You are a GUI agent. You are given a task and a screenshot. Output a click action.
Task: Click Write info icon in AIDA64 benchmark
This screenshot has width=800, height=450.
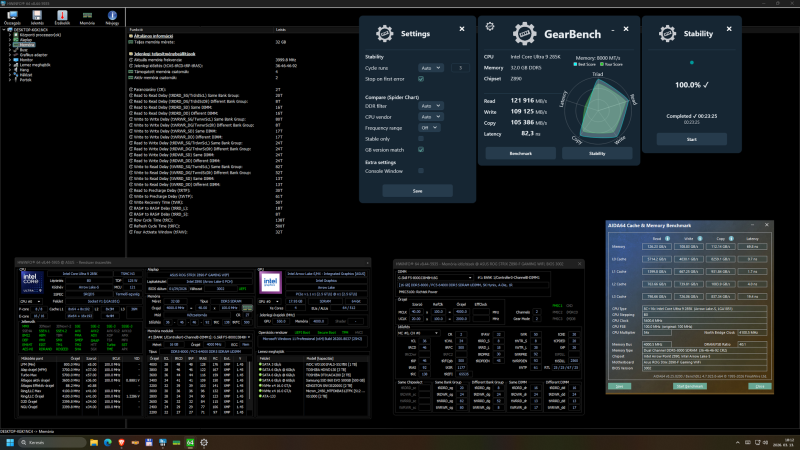(699, 238)
